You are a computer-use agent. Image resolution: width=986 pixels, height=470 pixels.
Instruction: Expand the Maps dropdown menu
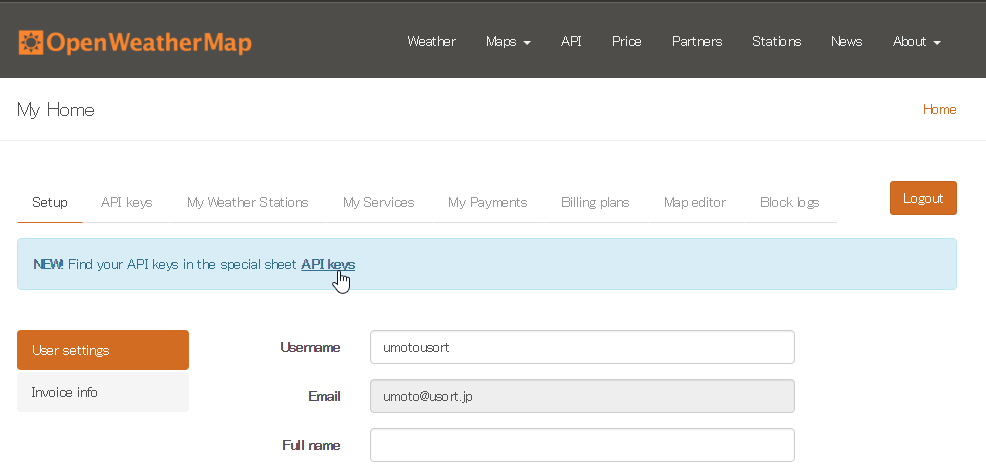tap(508, 42)
